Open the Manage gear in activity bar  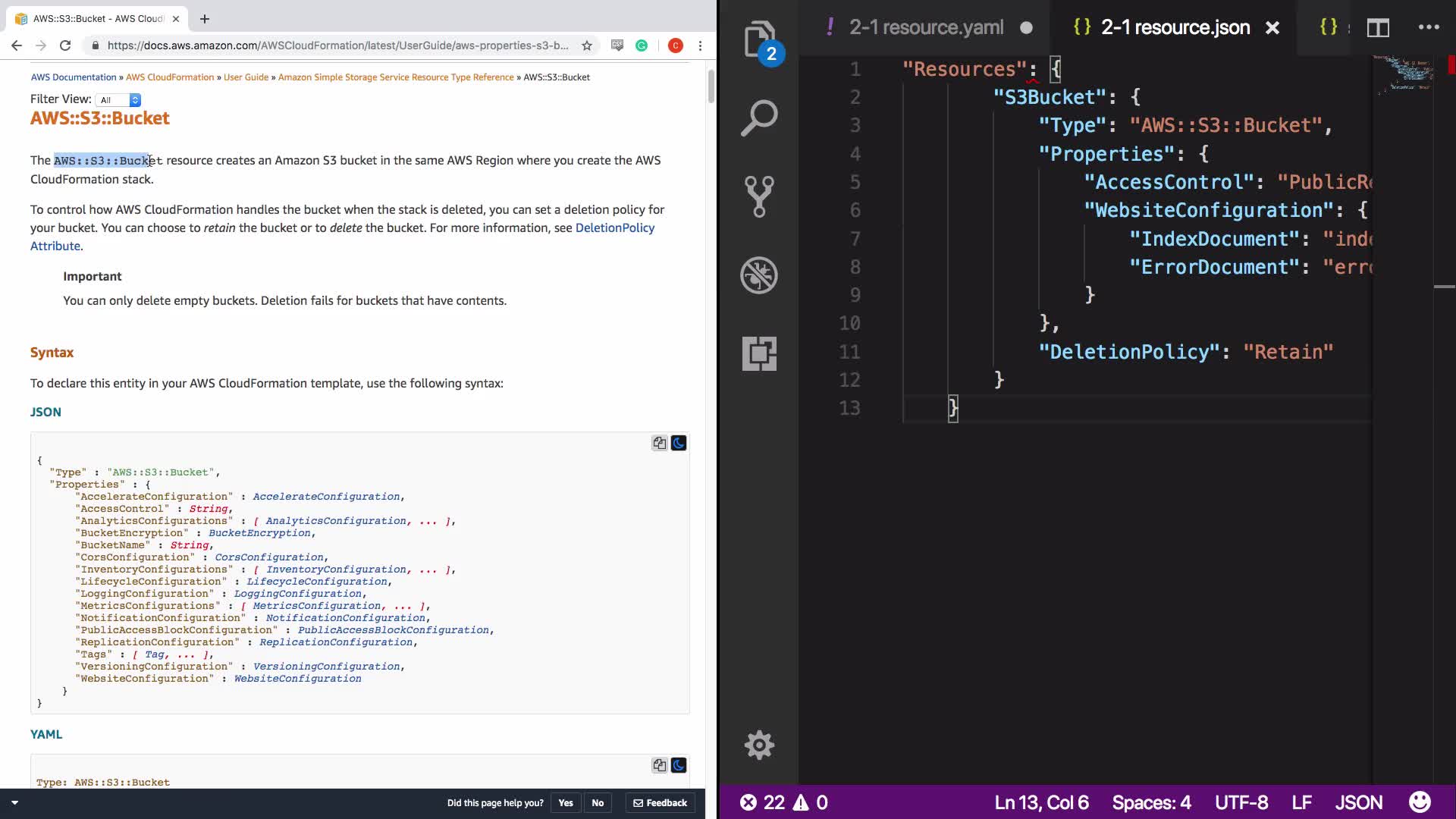point(759,745)
